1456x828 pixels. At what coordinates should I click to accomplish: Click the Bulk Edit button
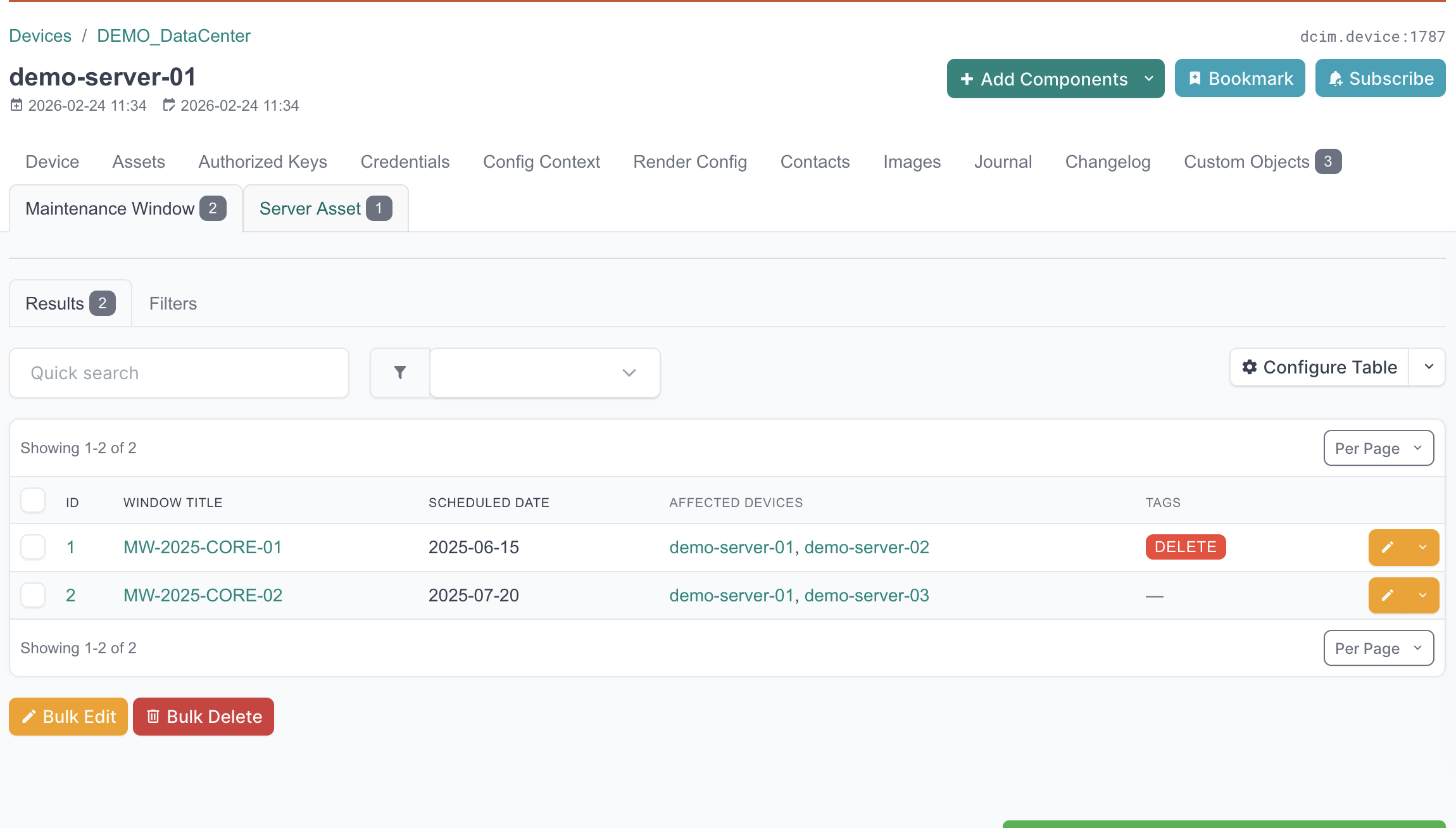[68, 717]
